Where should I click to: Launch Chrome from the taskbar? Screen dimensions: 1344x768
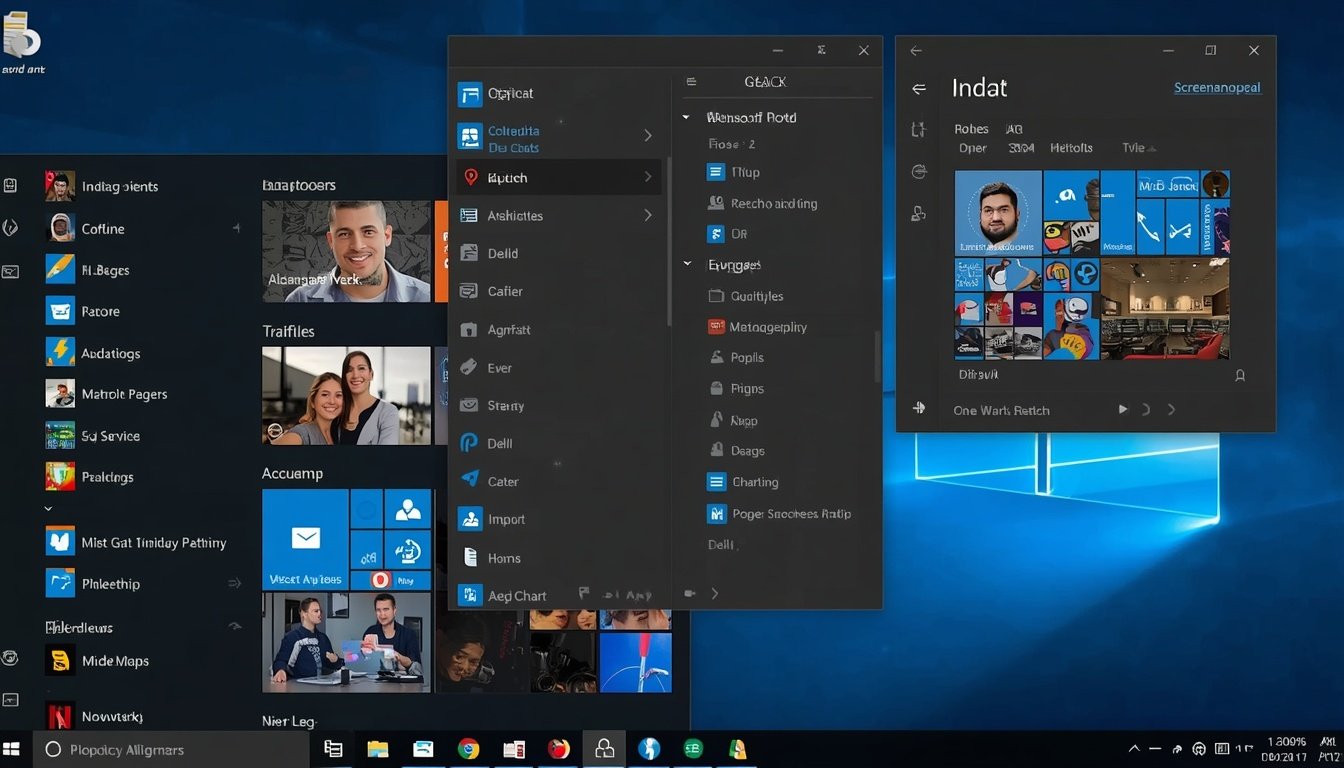tap(468, 748)
